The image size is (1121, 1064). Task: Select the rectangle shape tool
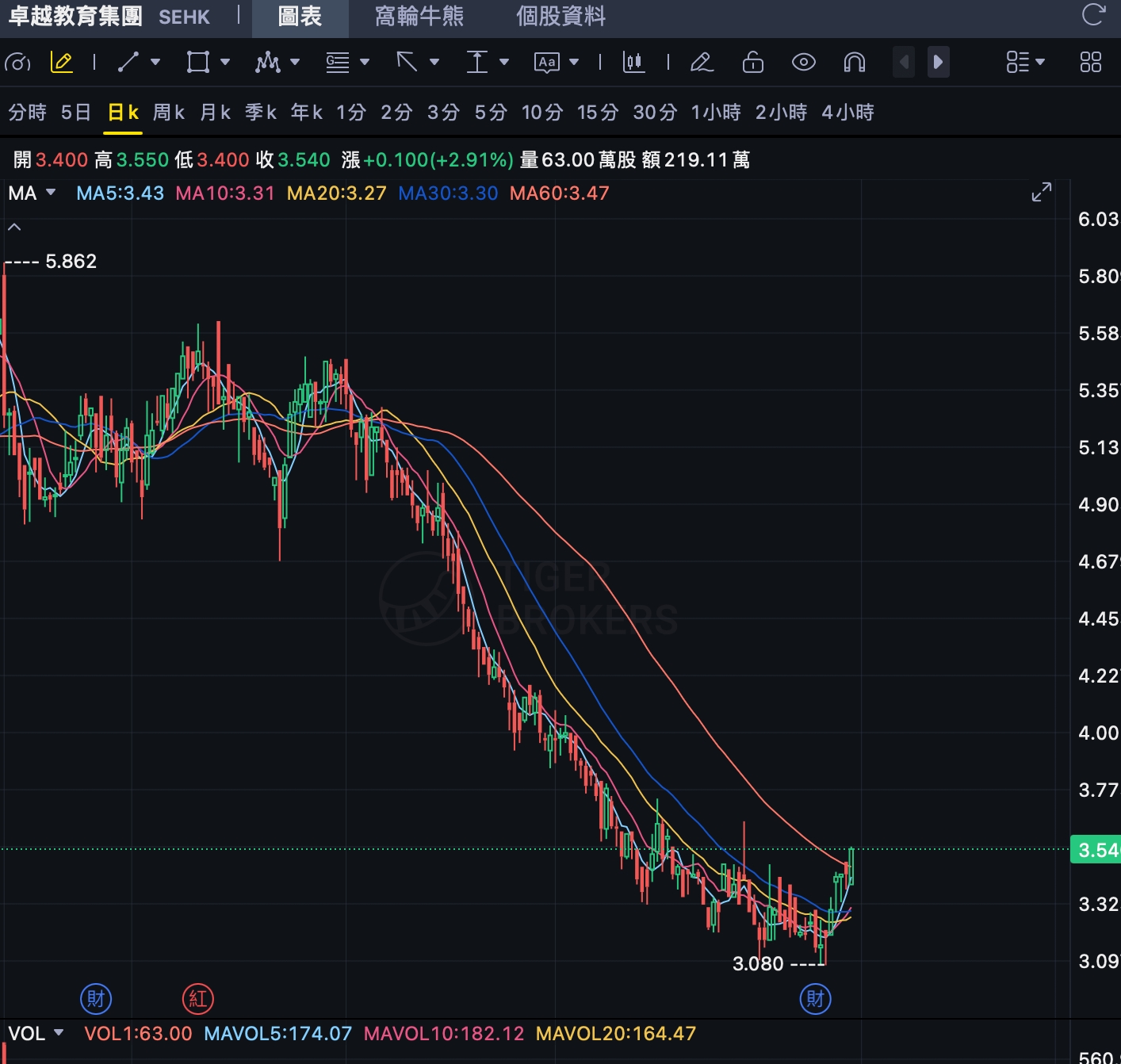click(197, 62)
